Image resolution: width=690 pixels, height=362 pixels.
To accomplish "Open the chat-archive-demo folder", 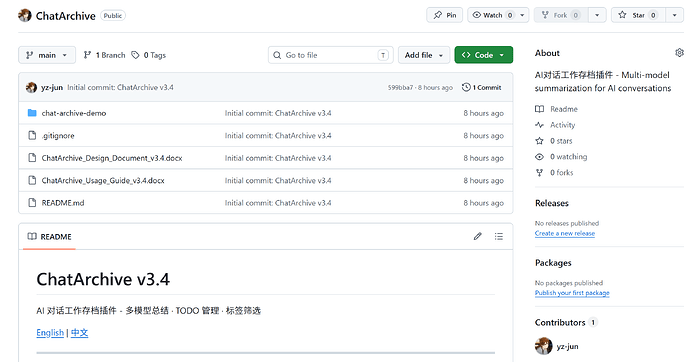I will pos(73,113).
